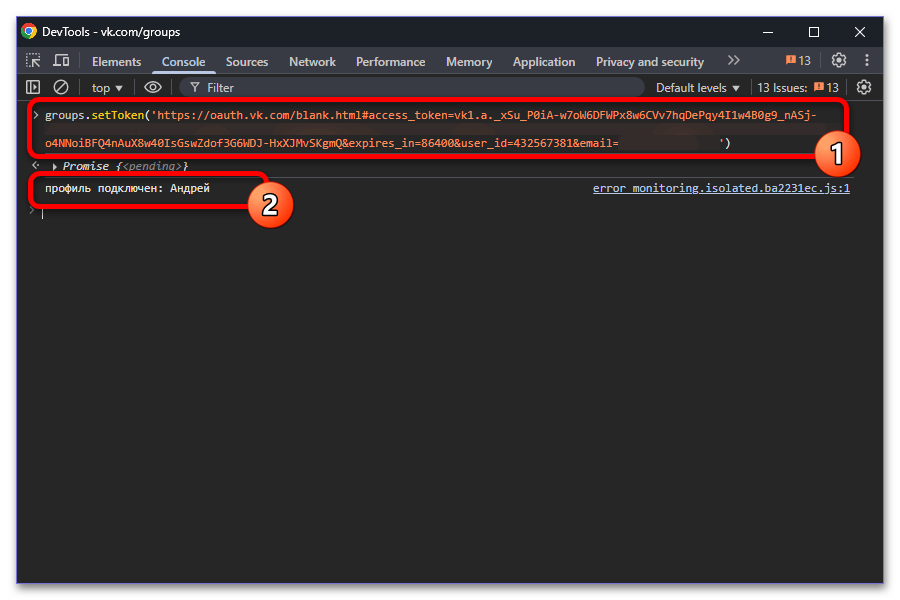This screenshot has width=900, height=600.
Task: Open the Default levels dropdown
Action: pyautogui.click(x=697, y=88)
